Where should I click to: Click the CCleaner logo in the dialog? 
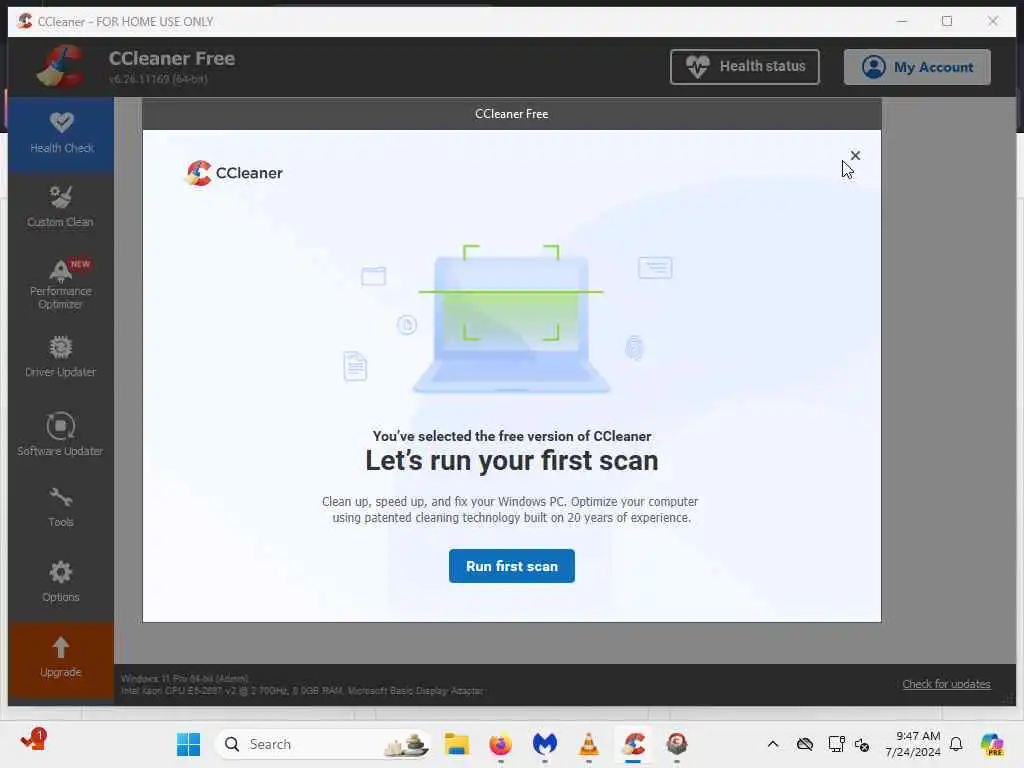234,173
